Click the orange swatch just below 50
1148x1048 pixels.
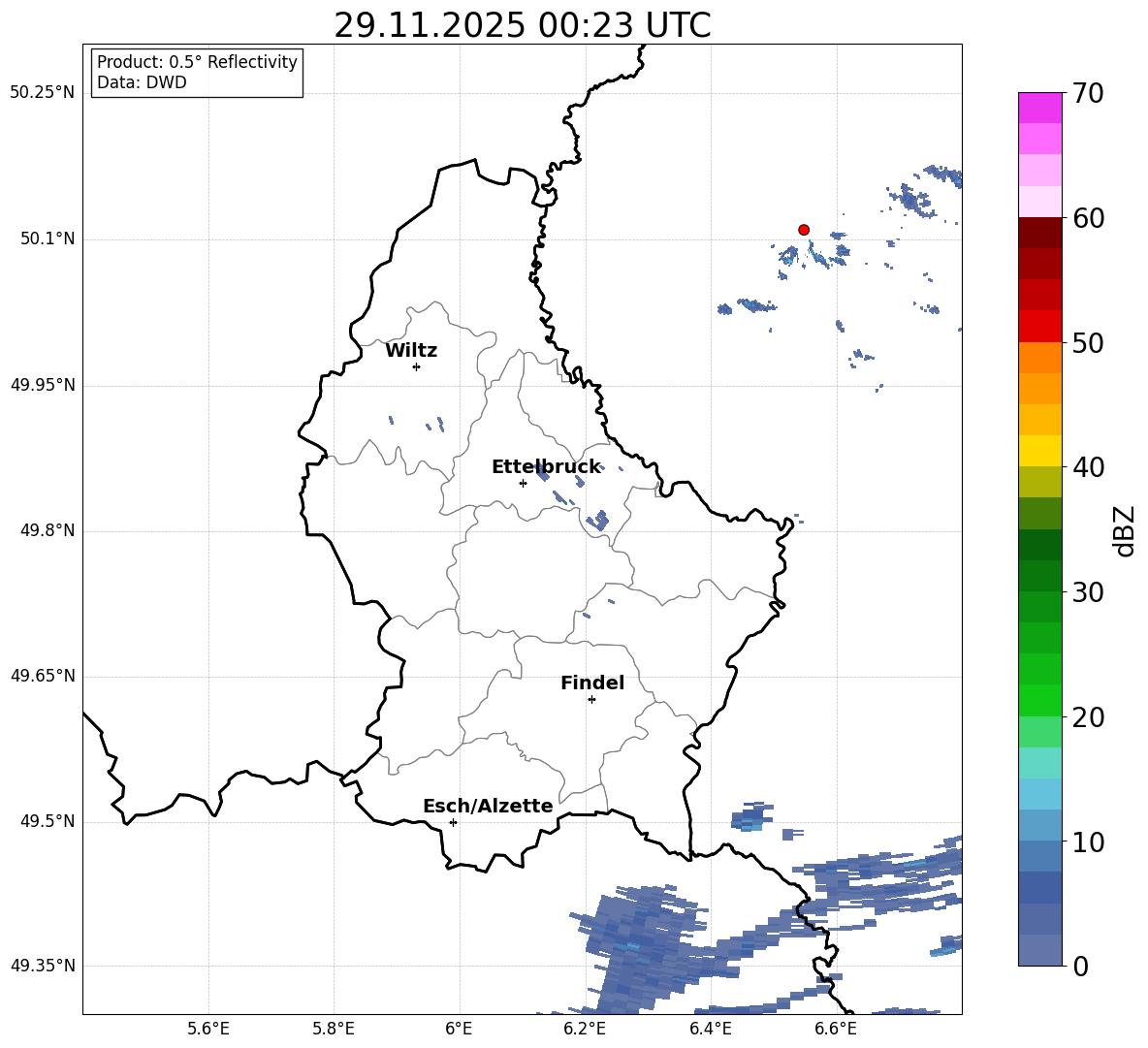1039,357
